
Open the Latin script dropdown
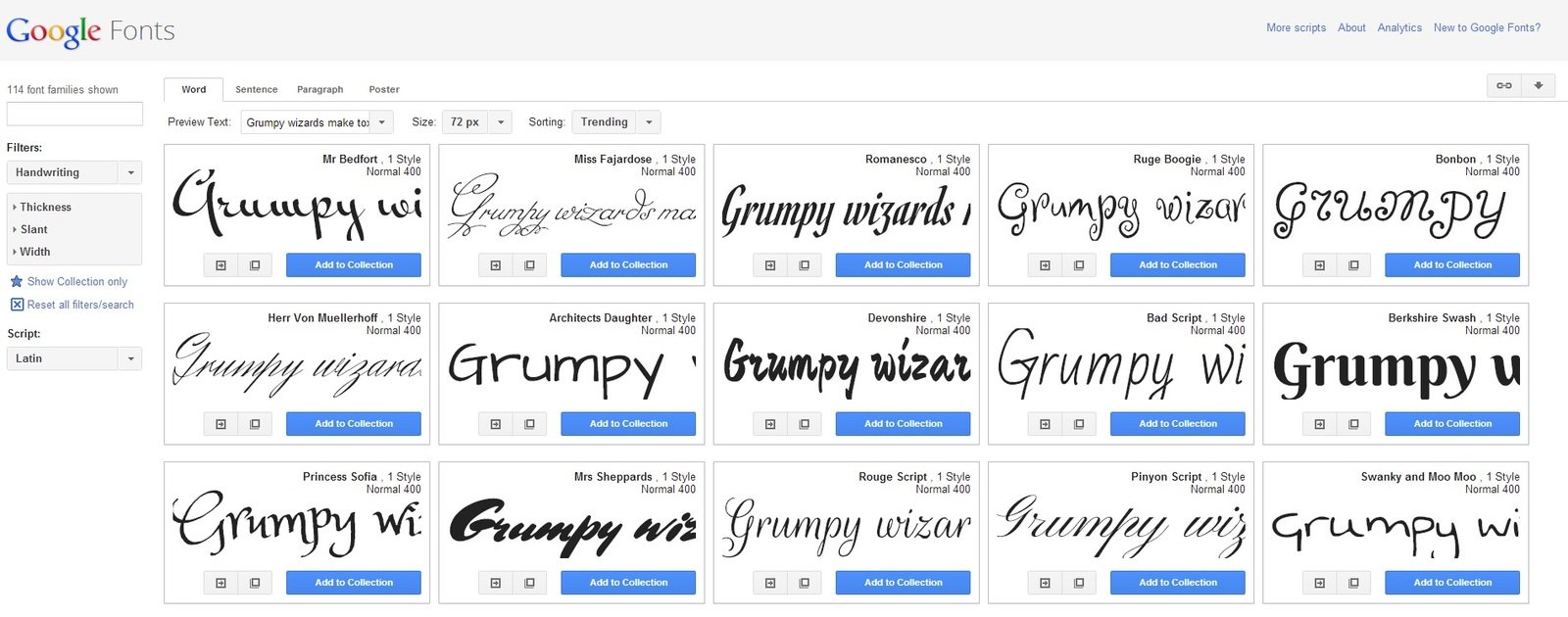coord(74,358)
